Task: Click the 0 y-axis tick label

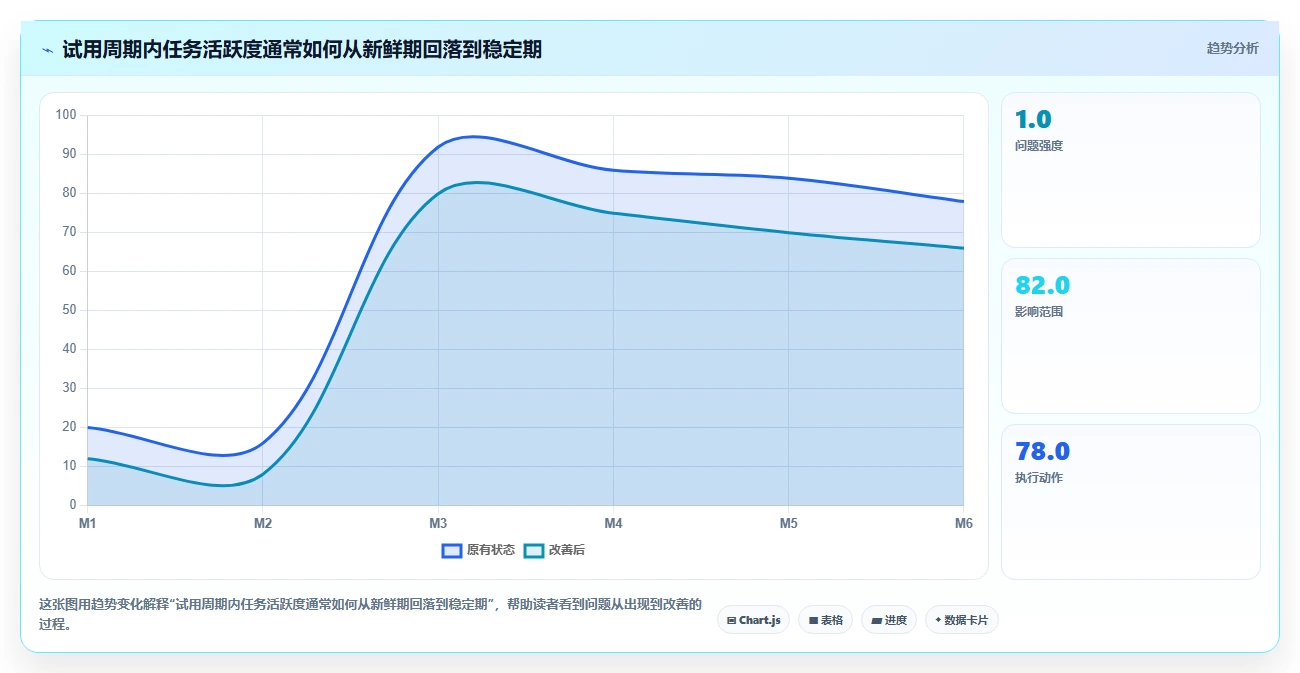Action: click(x=73, y=505)
